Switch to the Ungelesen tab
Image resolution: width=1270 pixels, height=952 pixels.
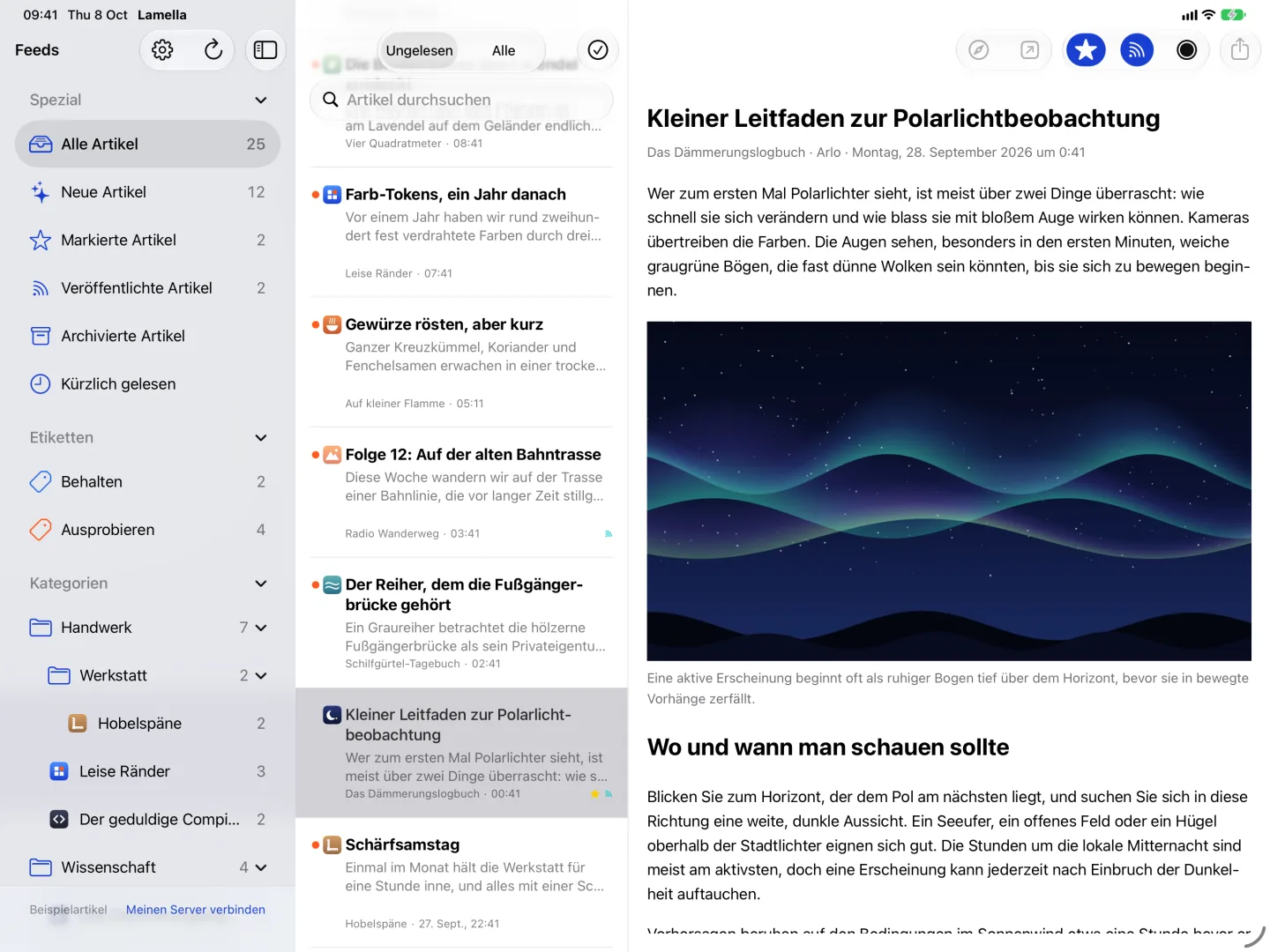coord(420,51)
